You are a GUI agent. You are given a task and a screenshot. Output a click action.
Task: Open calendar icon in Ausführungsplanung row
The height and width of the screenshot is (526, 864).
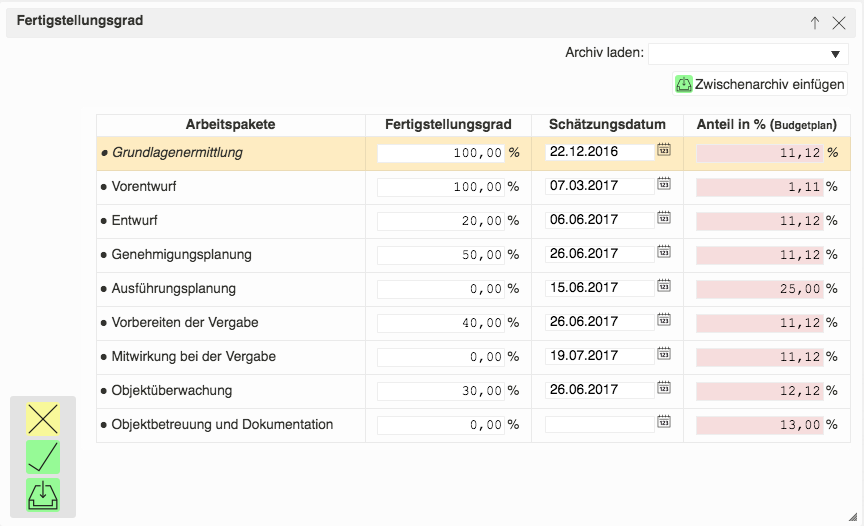coord(664,287)
